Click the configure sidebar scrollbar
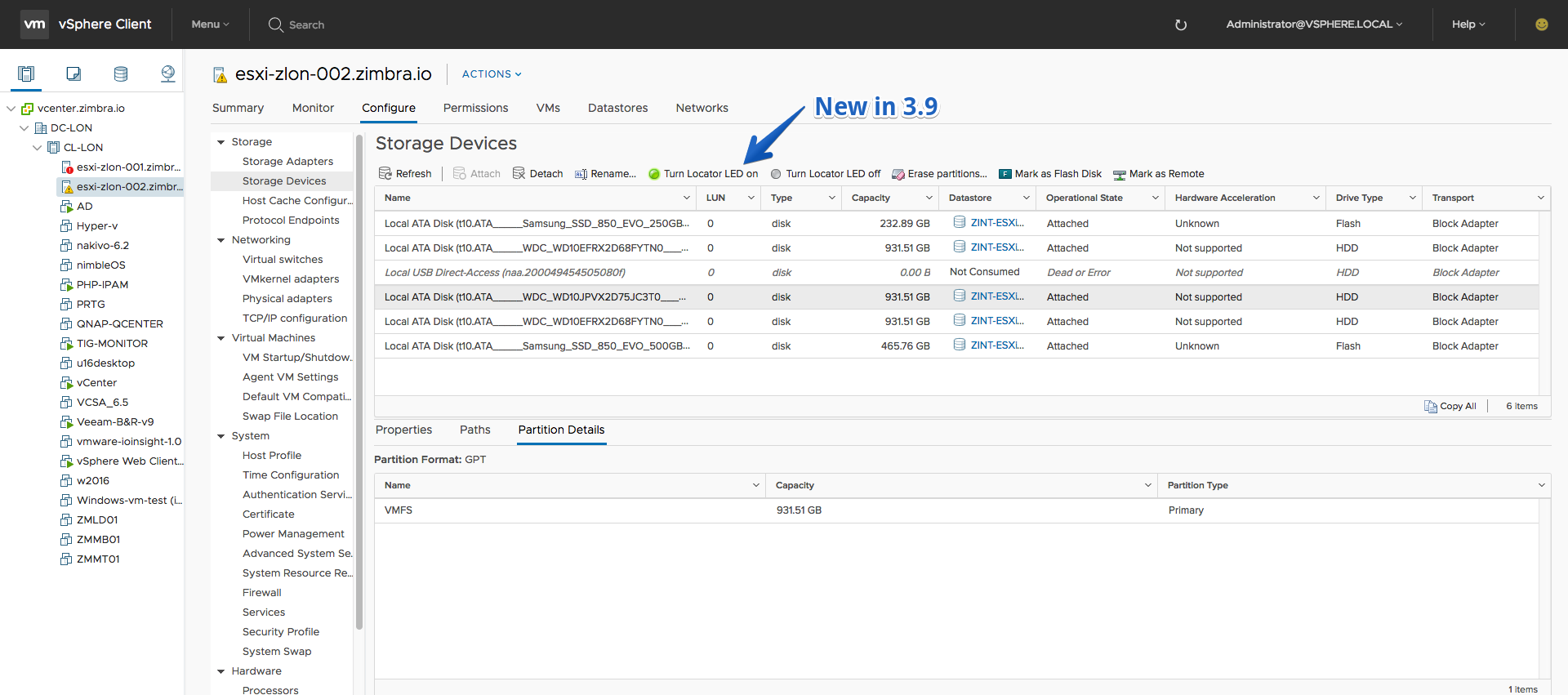The height and width of the screenshot is (695, 1568). click(359, 382)
